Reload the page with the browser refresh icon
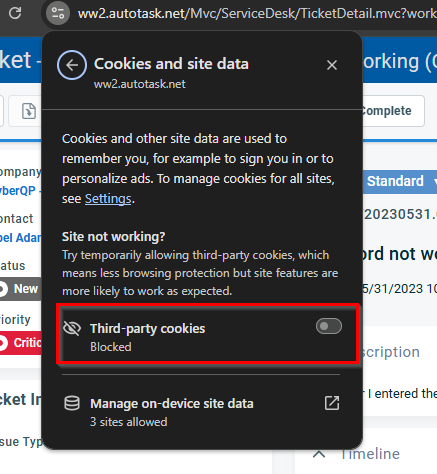 (15, 13)
